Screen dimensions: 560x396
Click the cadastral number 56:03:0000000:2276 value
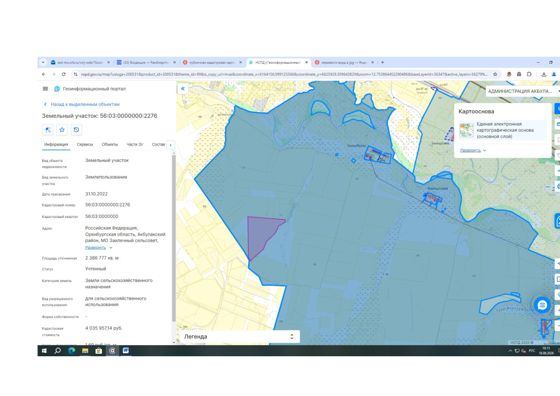click(x=108, y=205)
